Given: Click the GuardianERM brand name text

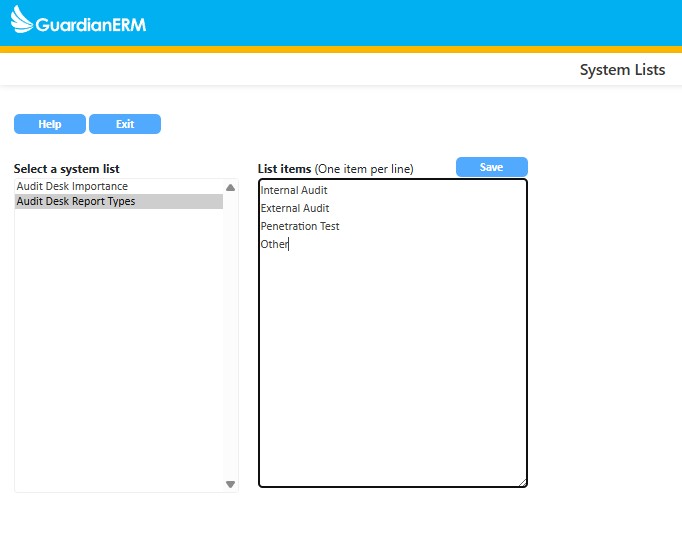Looking at the screenshot, I should (91, 24).
